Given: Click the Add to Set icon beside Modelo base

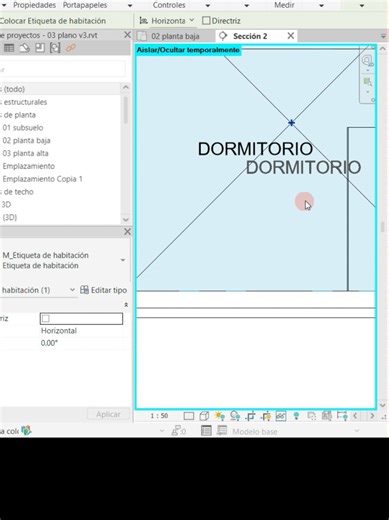Looking at the screenshot, I should click(x=222, y=431).
